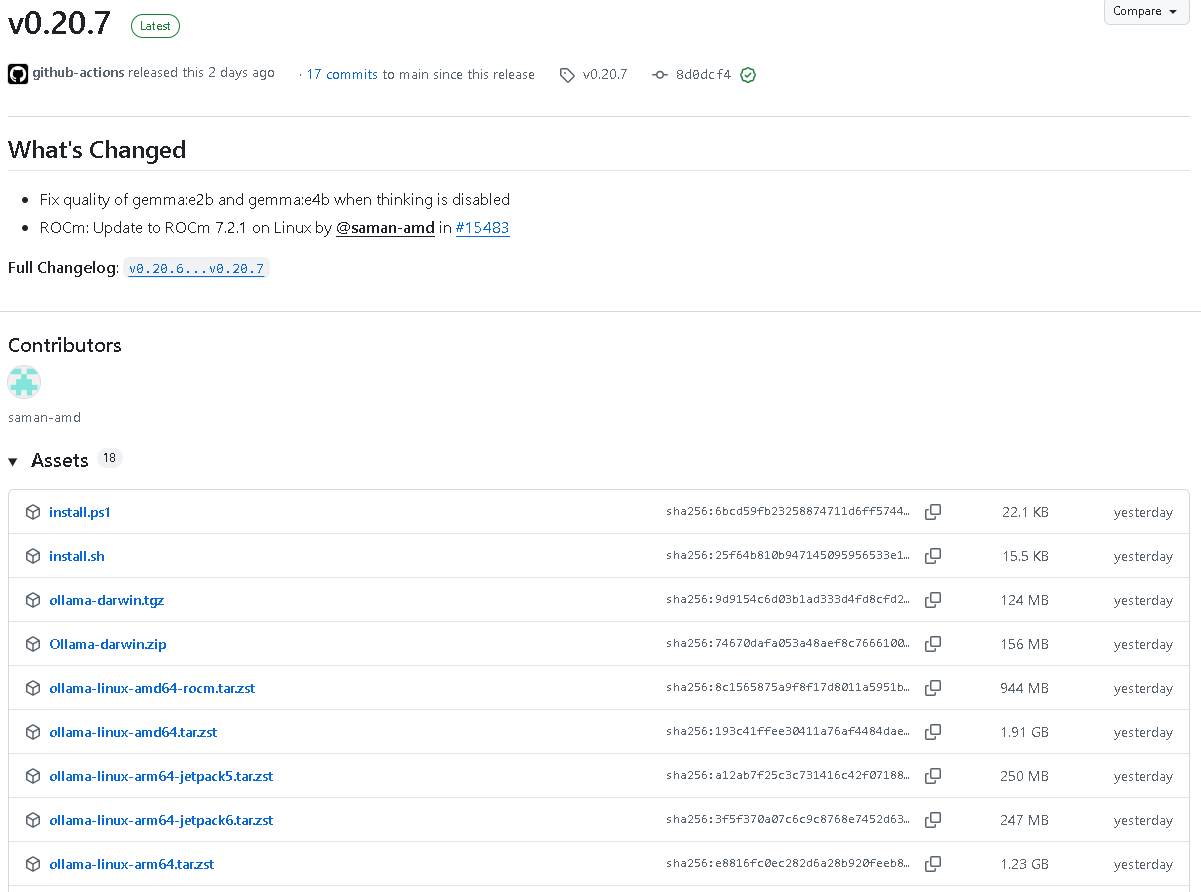Click the package icon beside ollama-linux-arm64.tar.zst
1201x892 pixels.
coord(33,864)
